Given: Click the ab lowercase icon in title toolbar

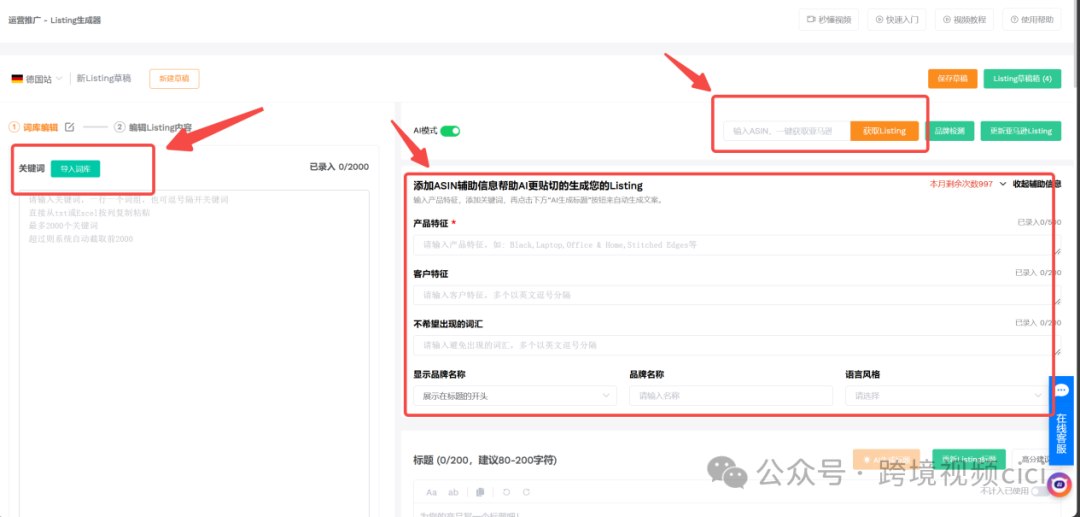Looking at the screenshot, I should pos(453,492).
